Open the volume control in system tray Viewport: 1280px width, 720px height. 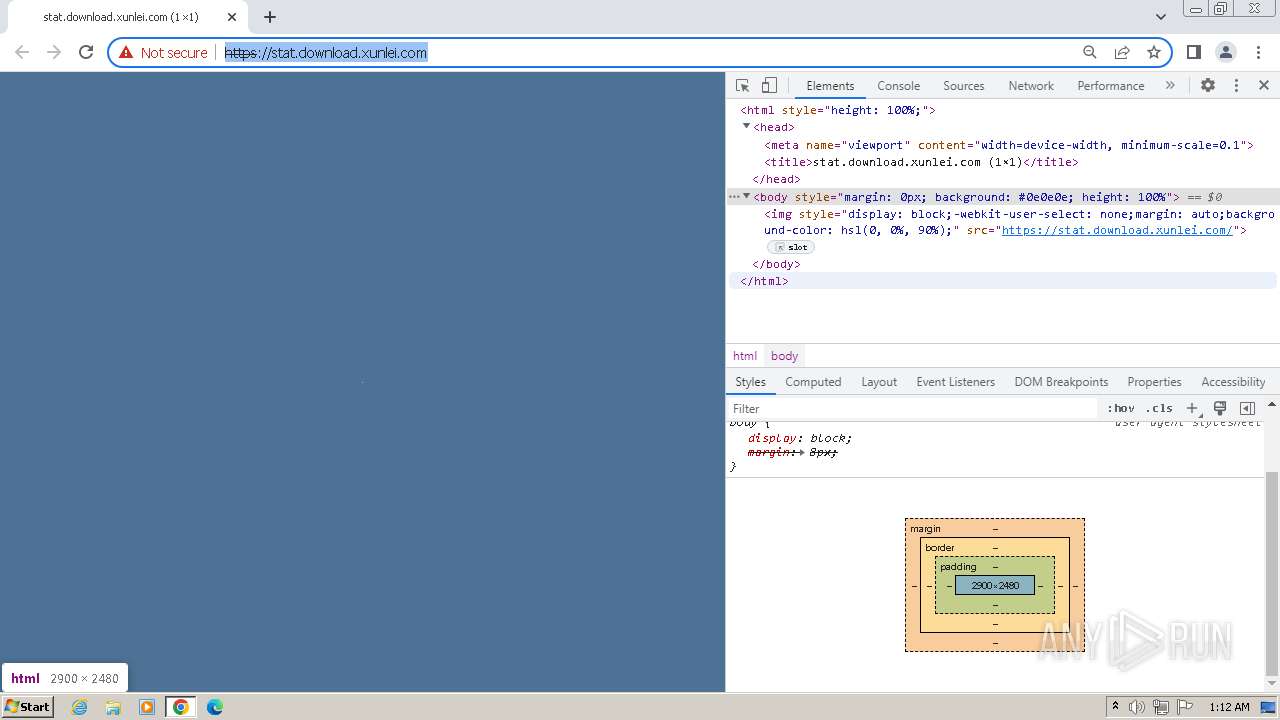[1137, 707]
